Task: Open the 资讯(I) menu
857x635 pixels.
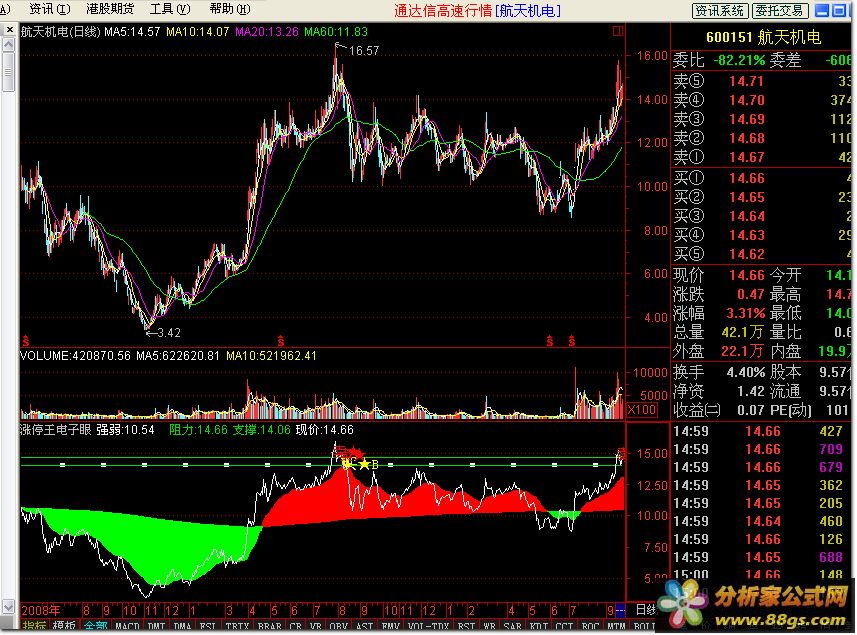Action: pyautogui.click(x=50, y=9)
